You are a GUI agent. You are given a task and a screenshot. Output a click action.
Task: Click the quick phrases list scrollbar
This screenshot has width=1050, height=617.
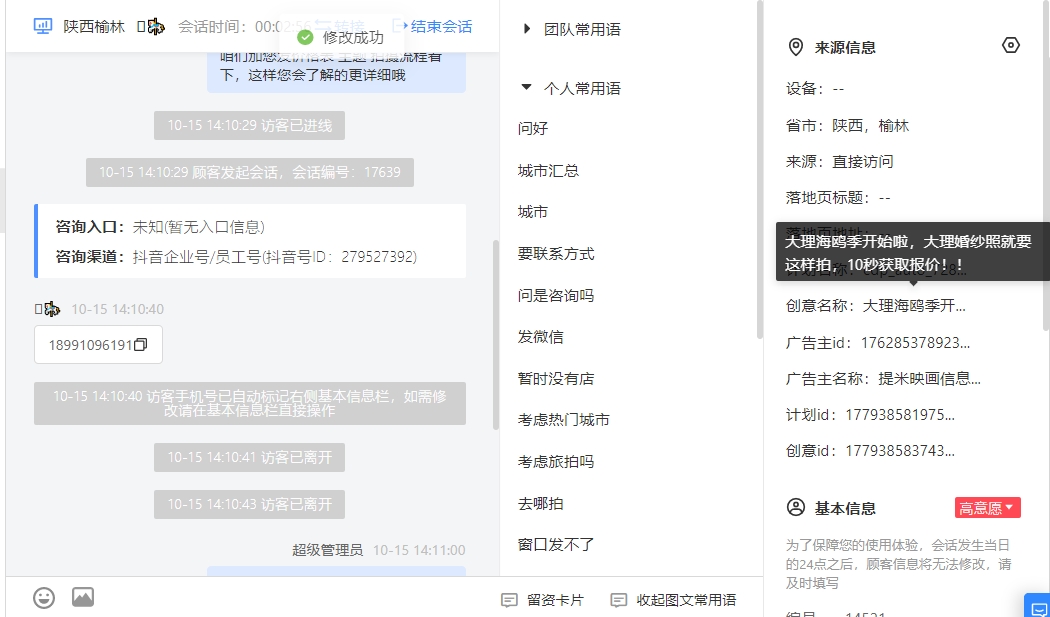coord(759,169)
